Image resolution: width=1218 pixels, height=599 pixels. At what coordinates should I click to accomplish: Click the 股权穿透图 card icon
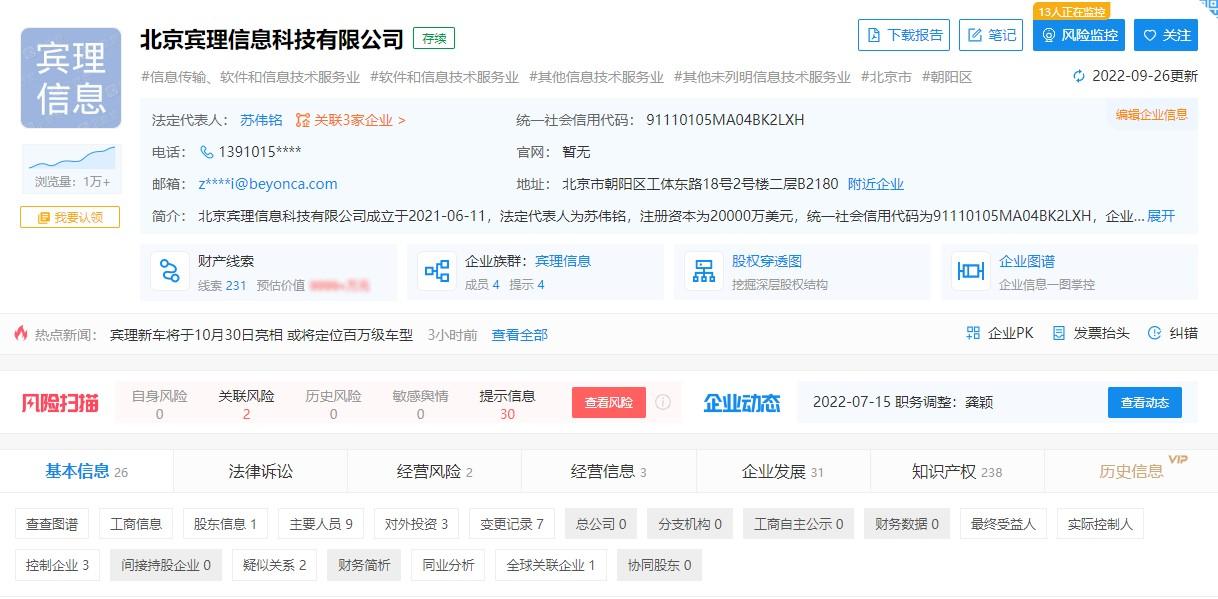click(704, 271)
